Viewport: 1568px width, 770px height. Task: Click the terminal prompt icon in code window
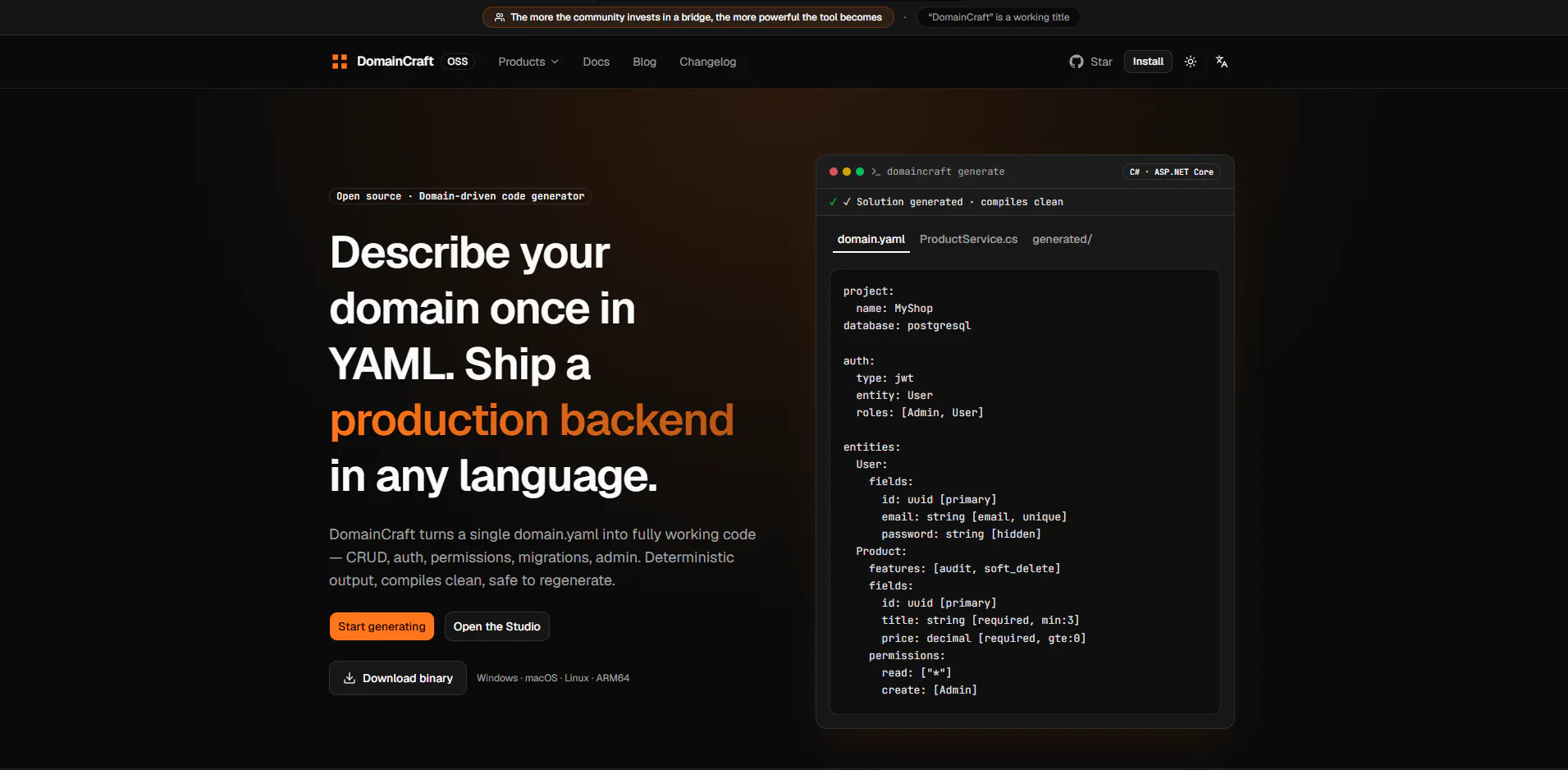coord(875,172)
